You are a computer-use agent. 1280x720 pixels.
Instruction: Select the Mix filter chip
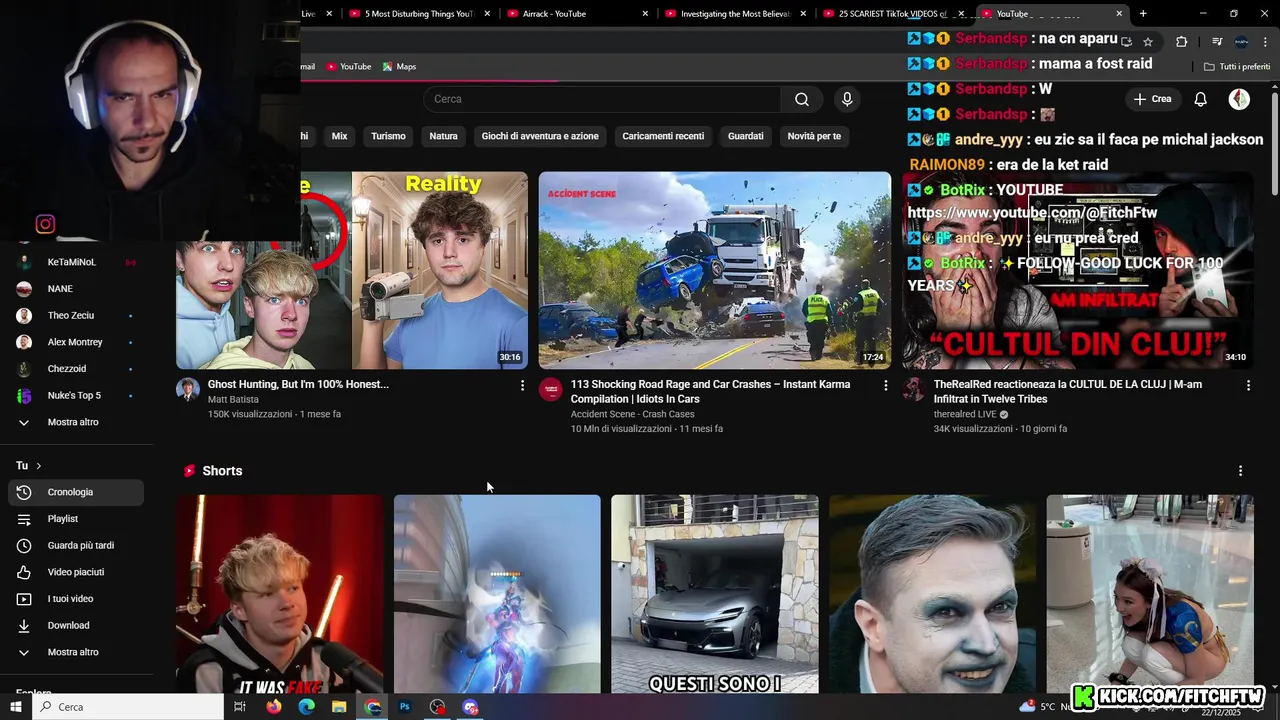340,136
